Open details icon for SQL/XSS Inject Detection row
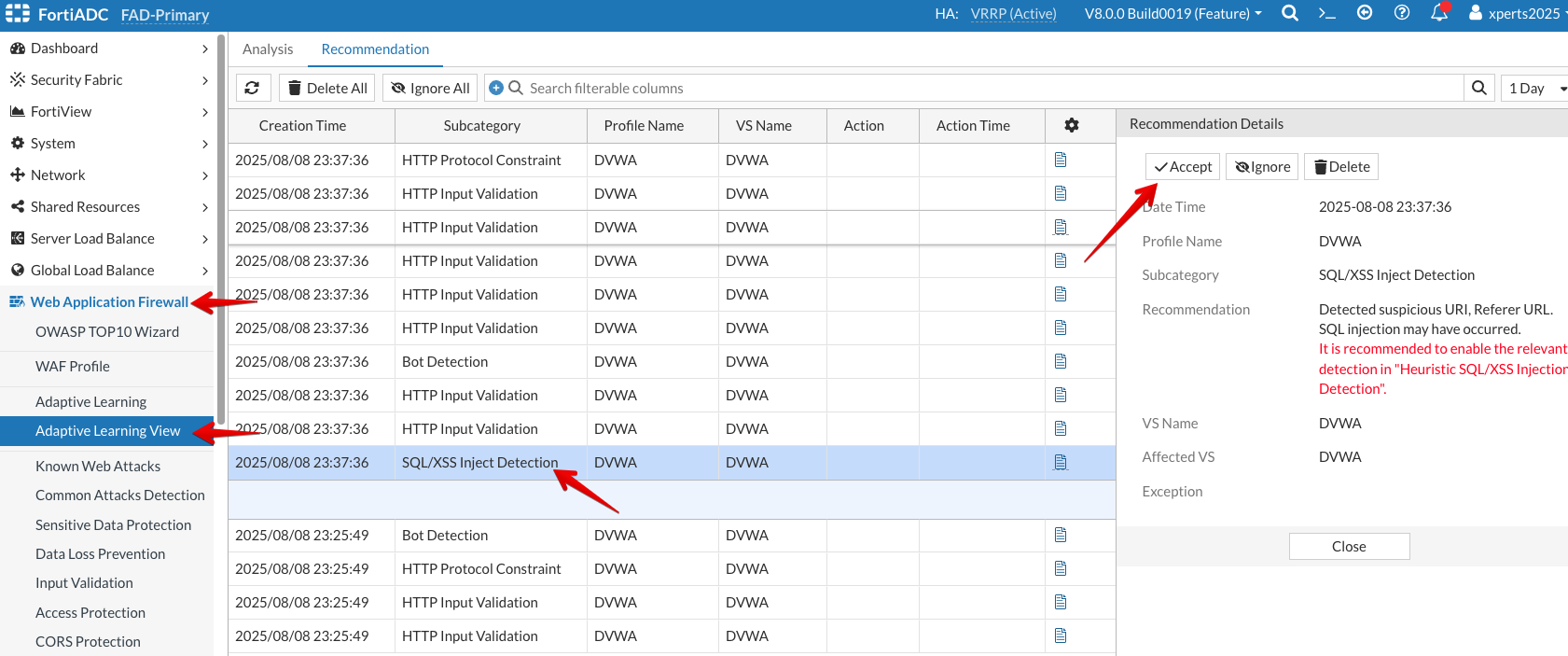The width and height of the screenshot is (1568, 656). [1061, 463]
